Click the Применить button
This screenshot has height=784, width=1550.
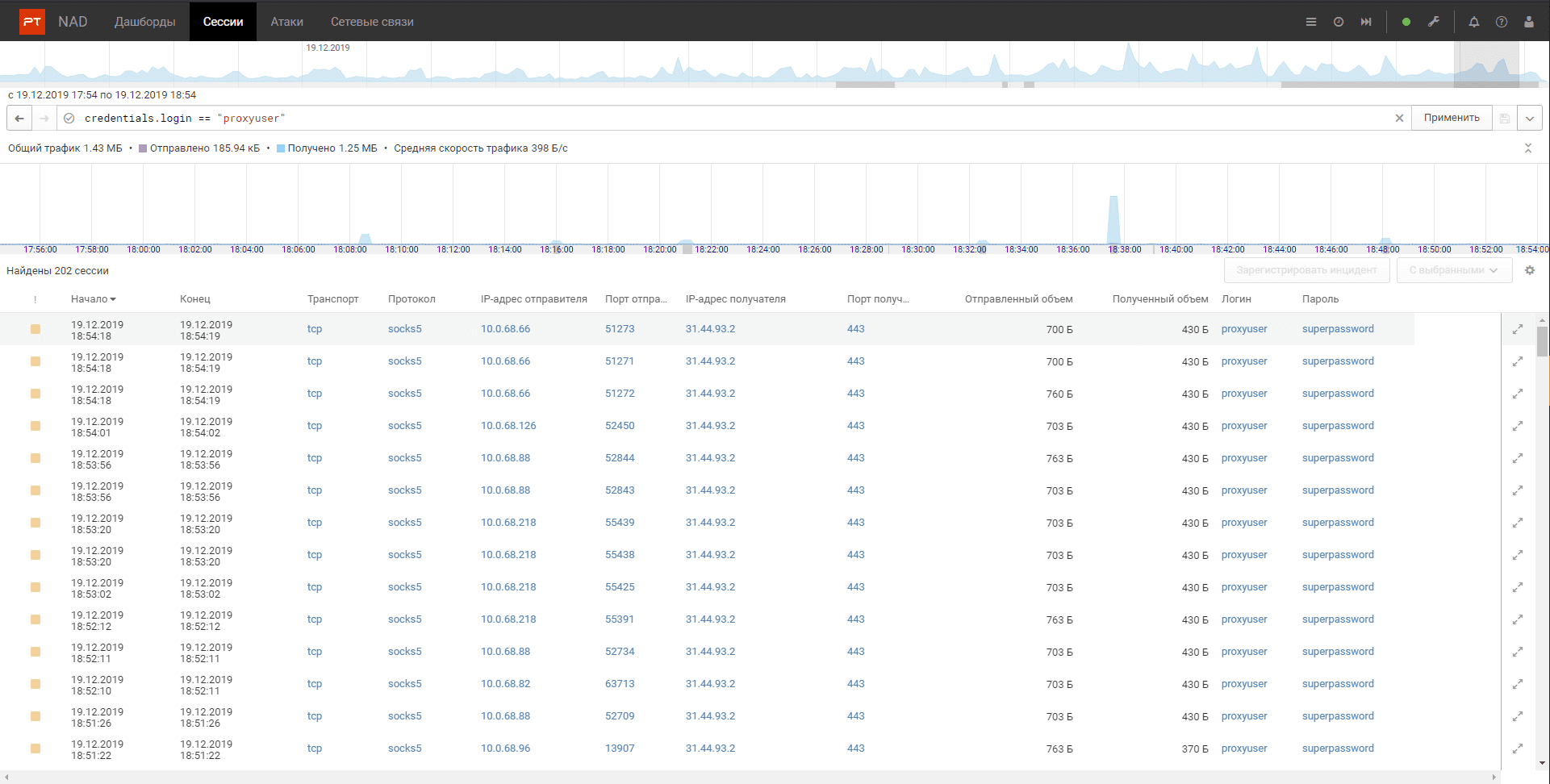(1452, 118)
